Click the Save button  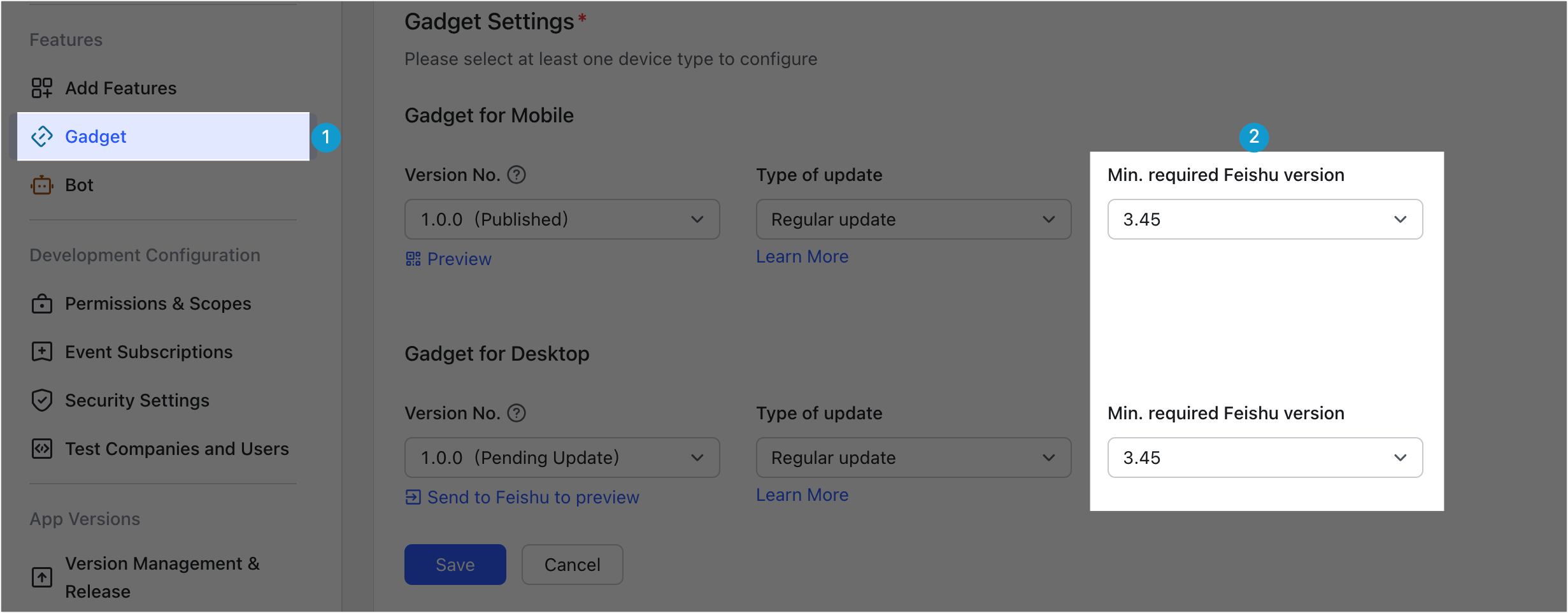[x=455, y=565]
